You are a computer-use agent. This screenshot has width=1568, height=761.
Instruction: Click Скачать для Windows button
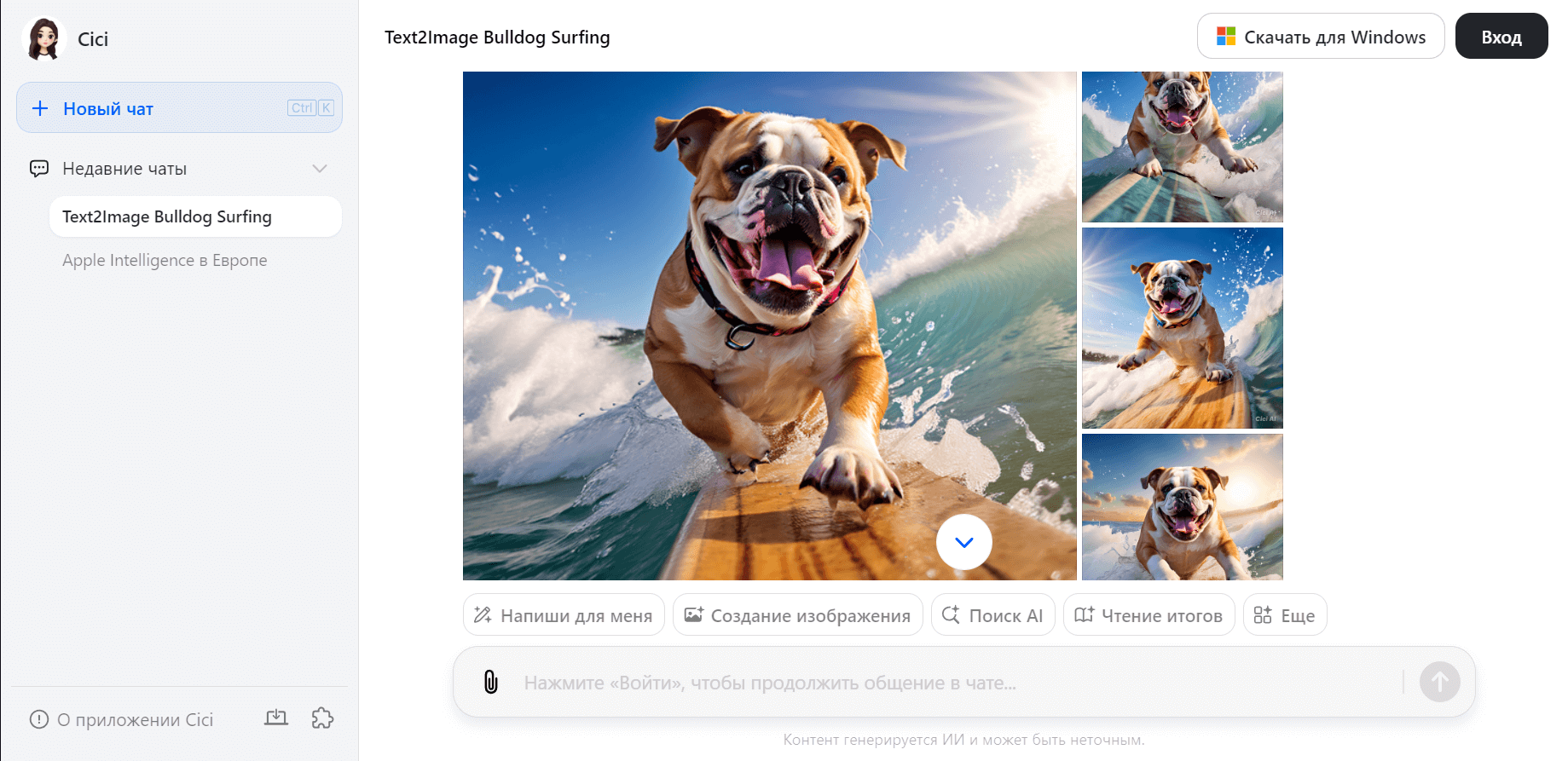(x=1320, y=36)
